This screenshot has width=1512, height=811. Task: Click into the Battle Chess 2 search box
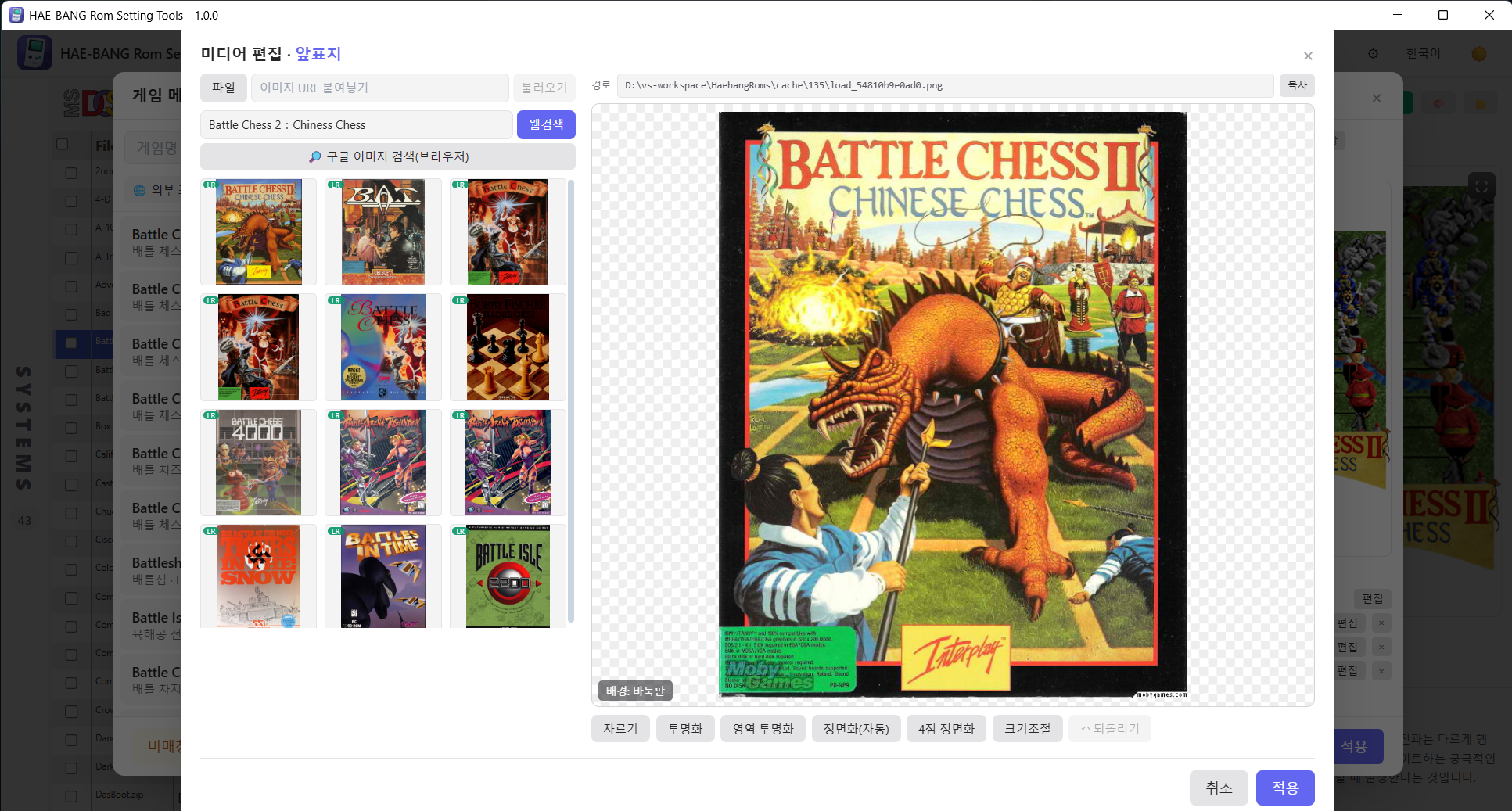pyautogui.click(x=357, y=125)
